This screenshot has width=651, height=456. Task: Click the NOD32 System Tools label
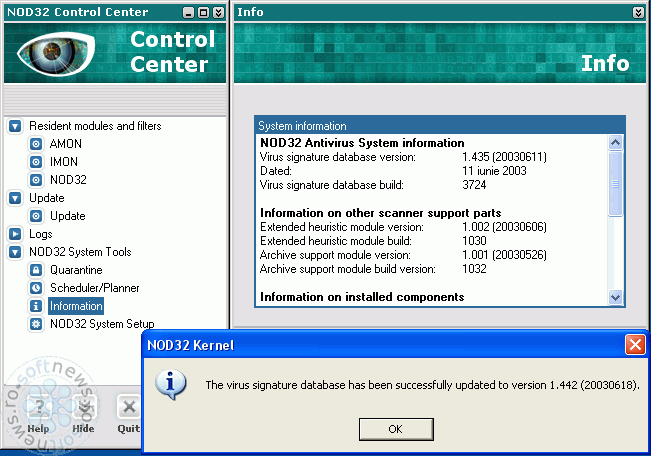pyautogui.click(x=80, y=252)
